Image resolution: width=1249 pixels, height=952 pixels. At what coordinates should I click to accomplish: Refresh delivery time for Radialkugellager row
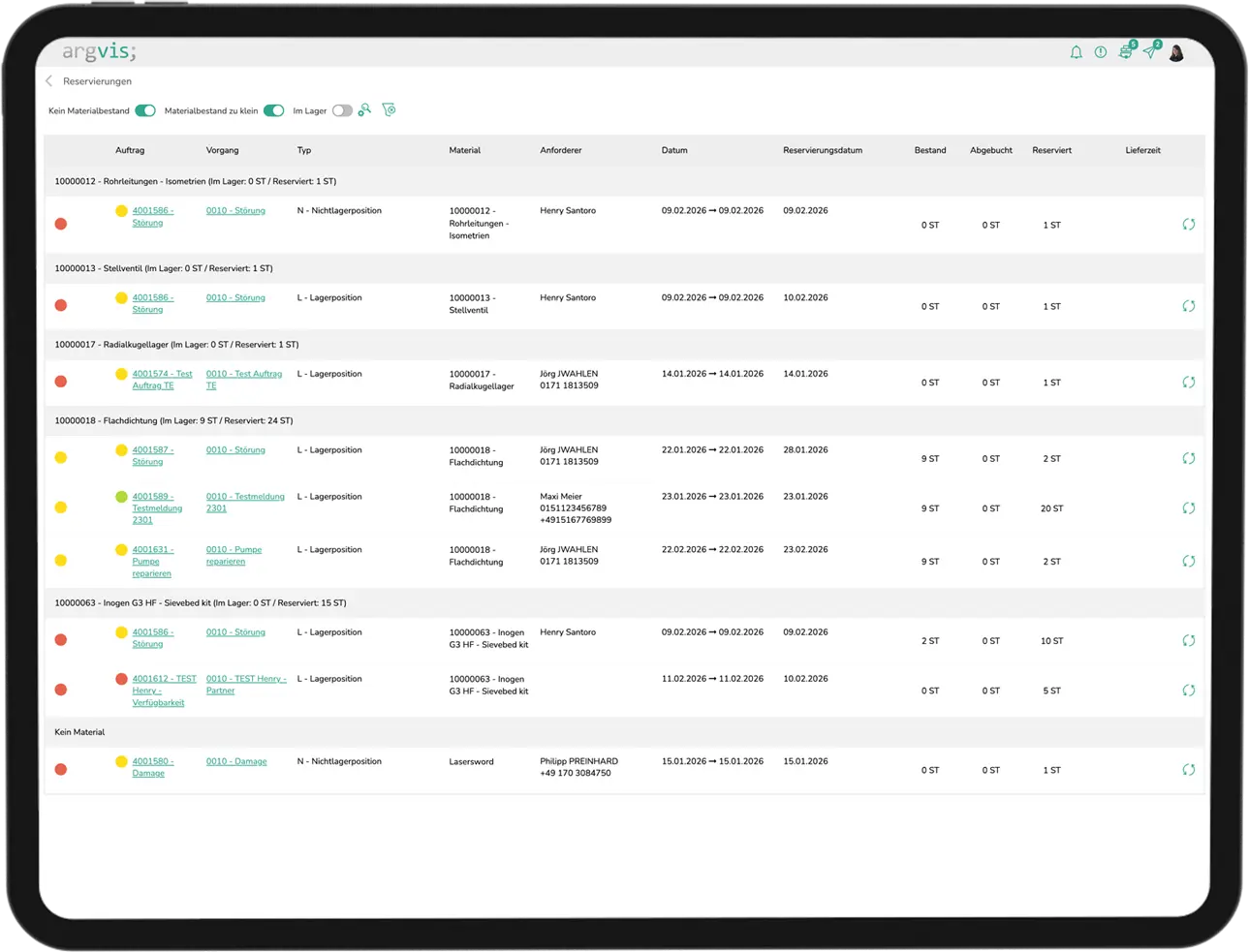[1188, 383]
